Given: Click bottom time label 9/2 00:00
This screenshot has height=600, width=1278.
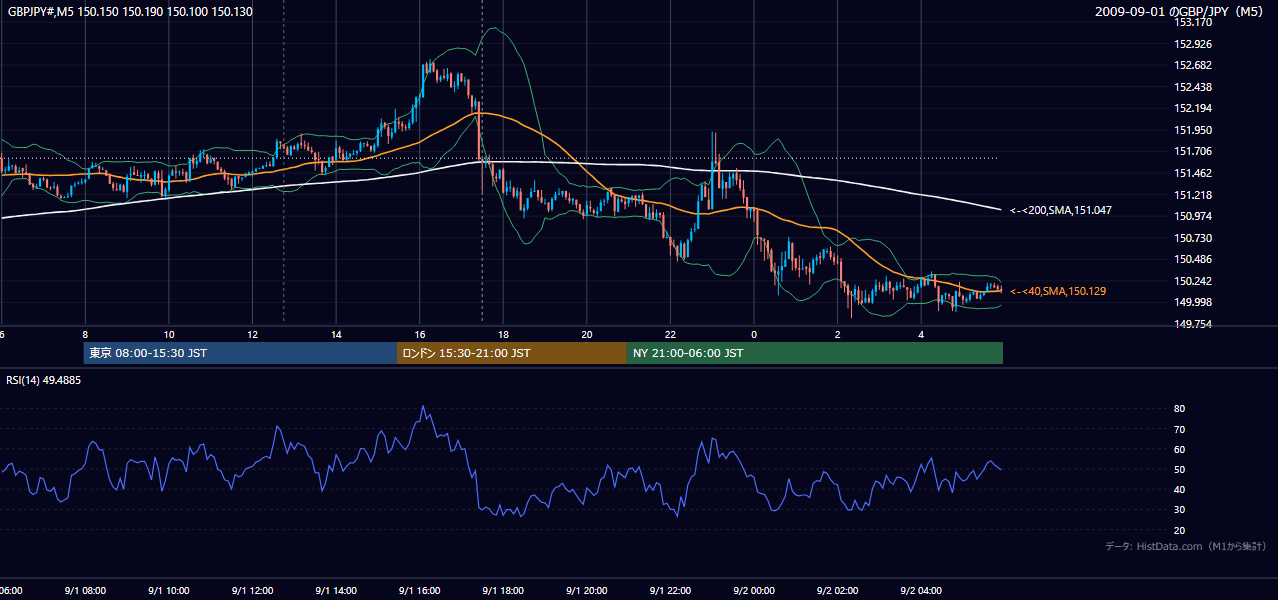Looking at the screenshot, I should (x=754, y=590).
